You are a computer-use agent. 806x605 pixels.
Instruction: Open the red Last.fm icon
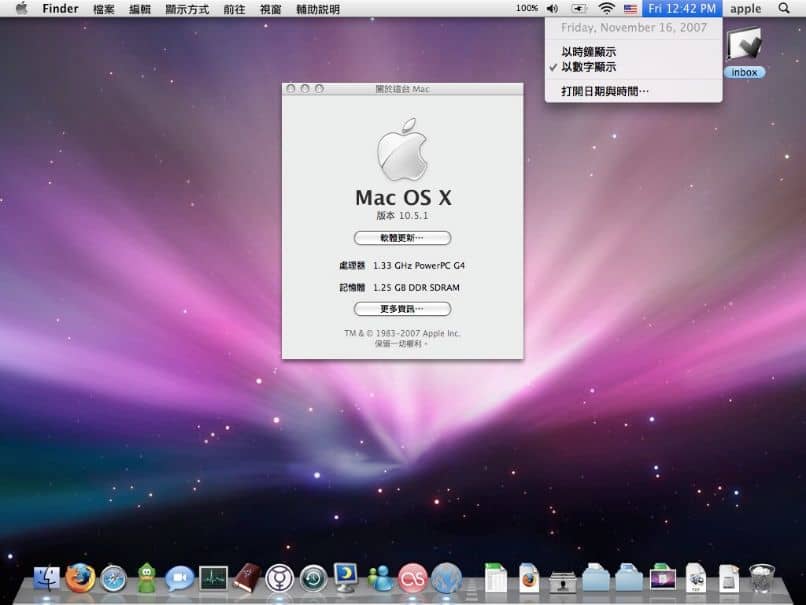pyautogui.click(x=413, y=579)
